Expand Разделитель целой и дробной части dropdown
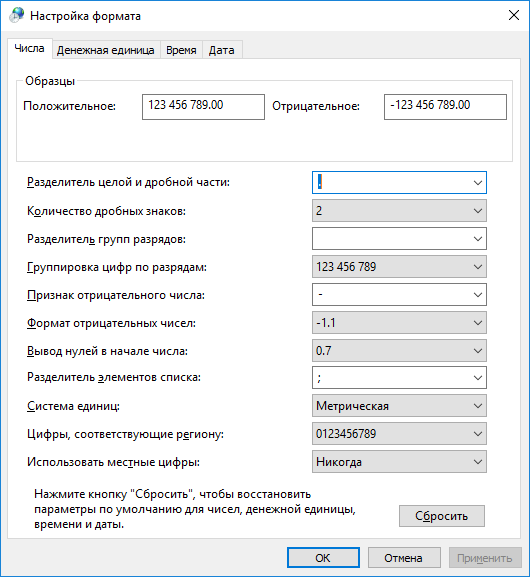This screenshot has height=577, width=530. point(399,183)
